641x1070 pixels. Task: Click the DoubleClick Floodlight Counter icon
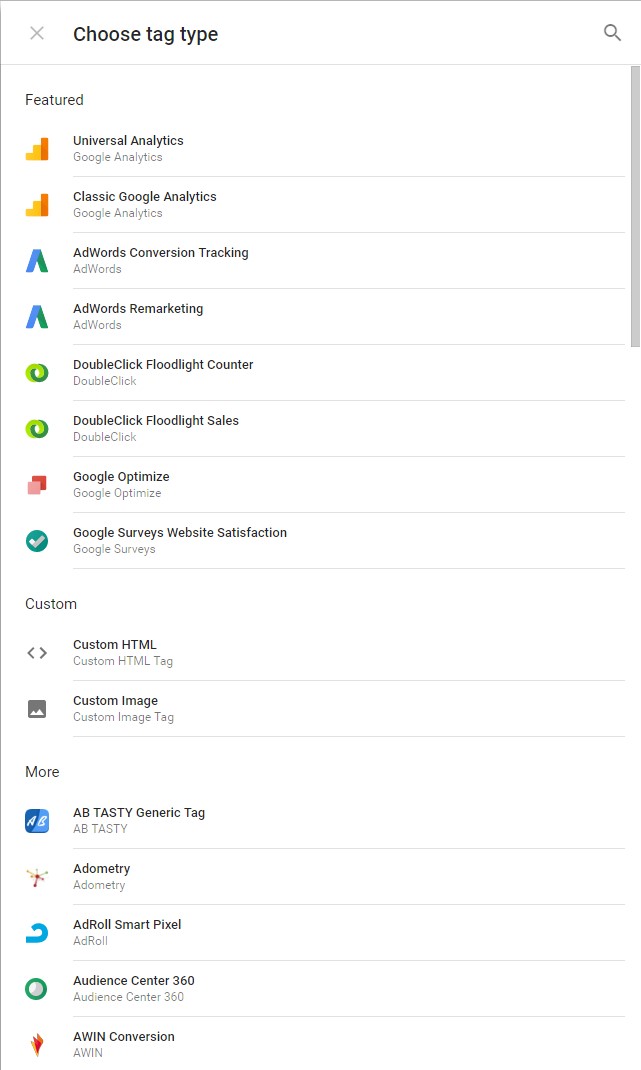pos(37,373)
